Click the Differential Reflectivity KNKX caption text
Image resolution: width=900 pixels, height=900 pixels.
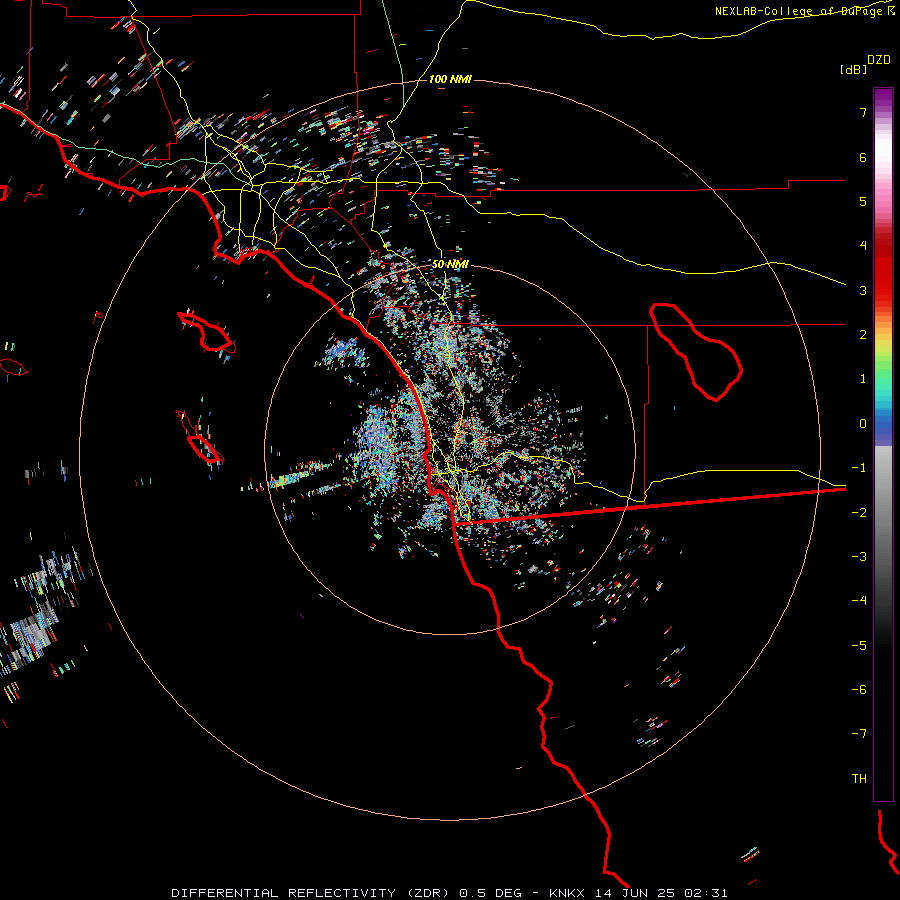449,893
